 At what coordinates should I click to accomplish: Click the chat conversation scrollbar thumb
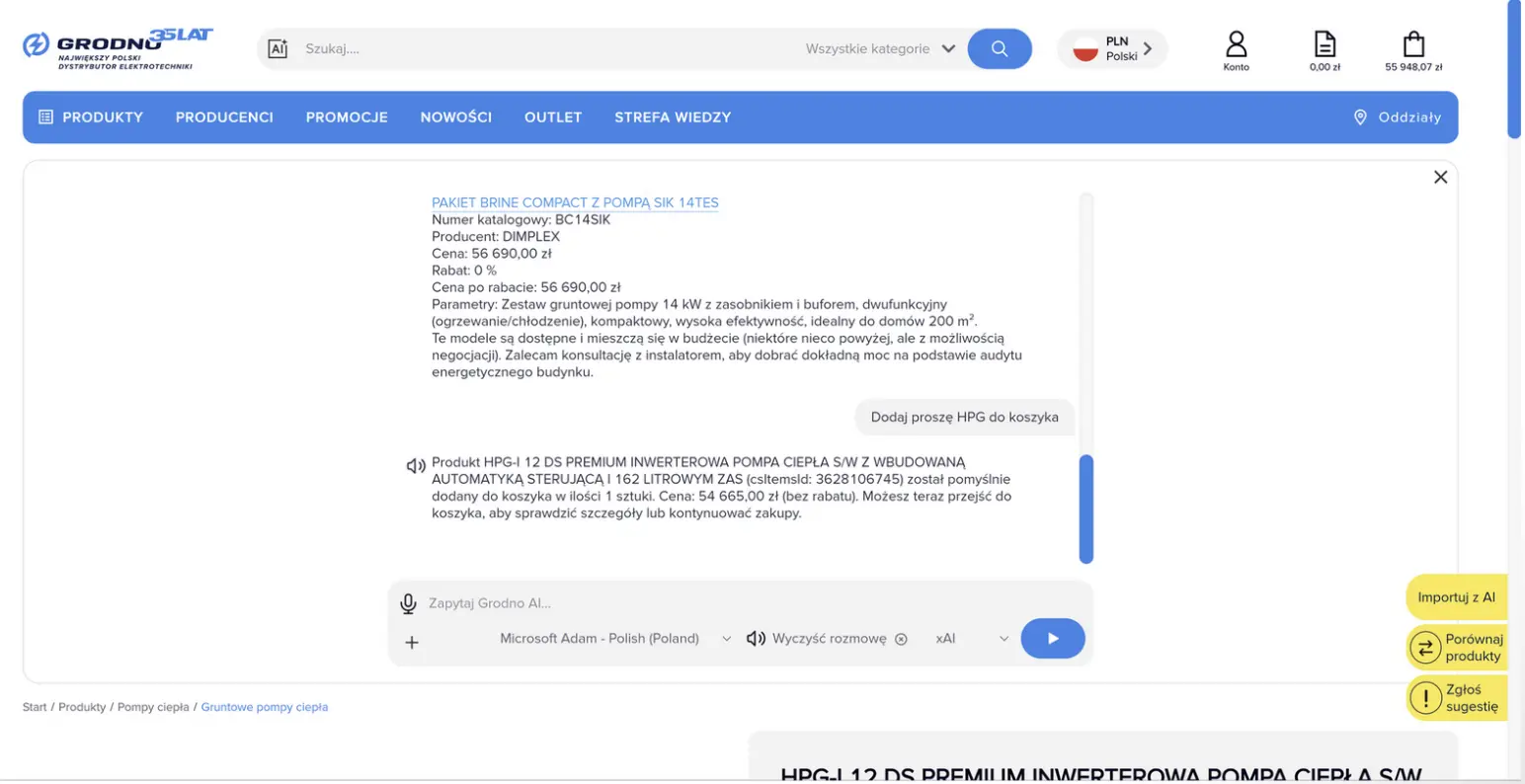(1085, 509)
